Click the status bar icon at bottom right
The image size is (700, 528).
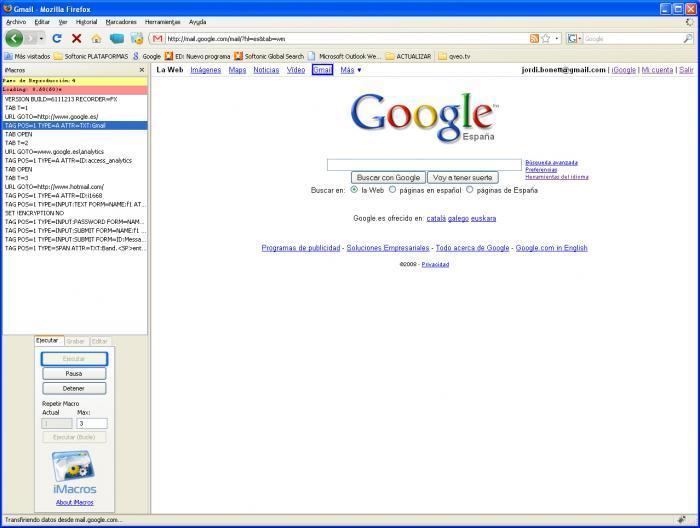click(x=681, y=520)
